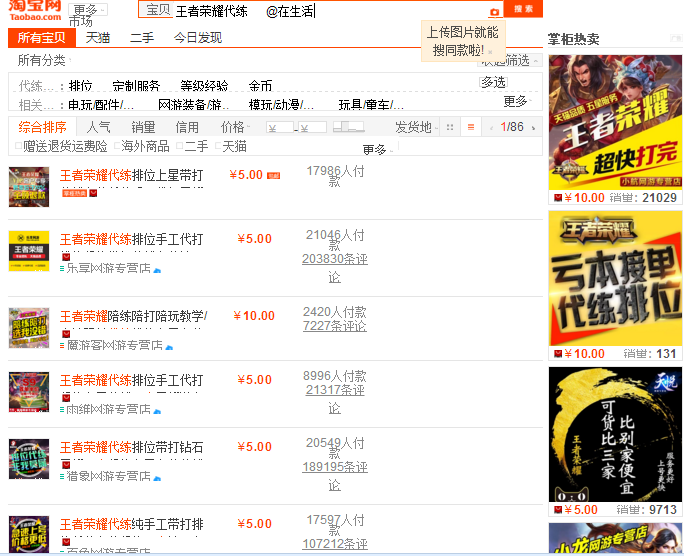Click shop-type icon before 猎象网游专营店

click(62, 477)
